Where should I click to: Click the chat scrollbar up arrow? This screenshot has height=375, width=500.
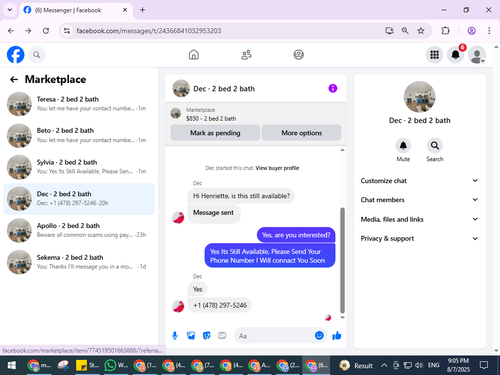342,150
